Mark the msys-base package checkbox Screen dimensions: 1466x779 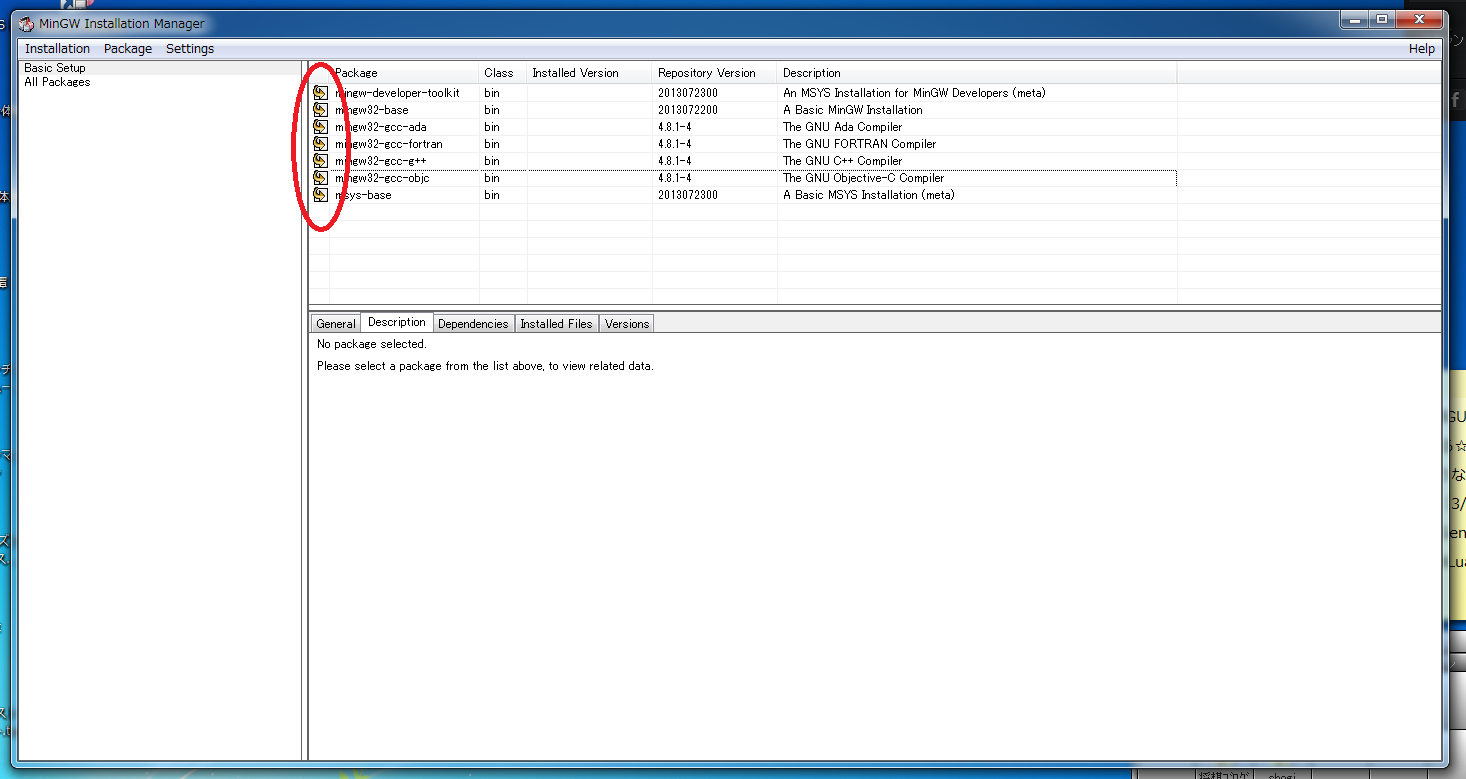pyautogui.click(x=320, y=195)
